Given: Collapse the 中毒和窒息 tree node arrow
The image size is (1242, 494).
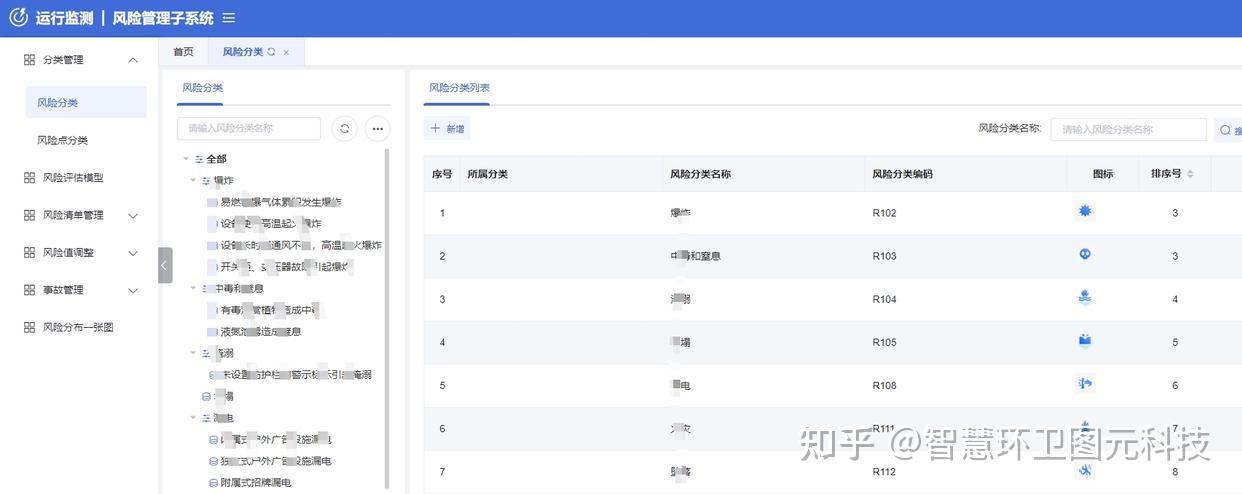Looking at the screenshot, I should 194,288.
